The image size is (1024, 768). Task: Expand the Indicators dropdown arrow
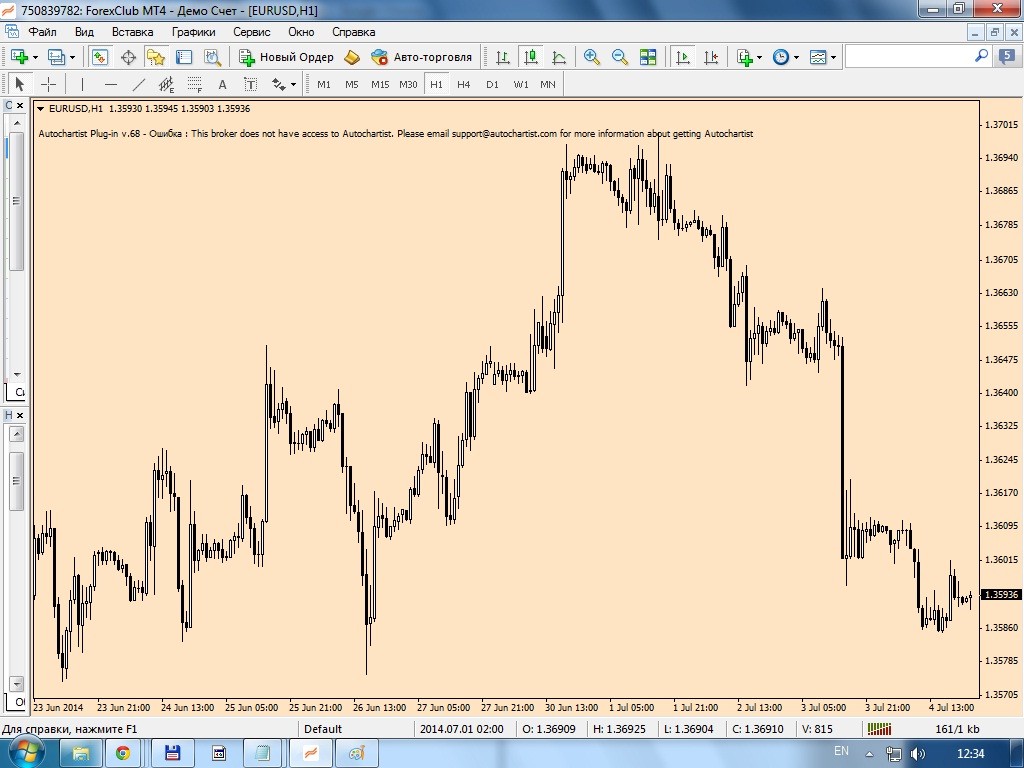pos(760,57)
